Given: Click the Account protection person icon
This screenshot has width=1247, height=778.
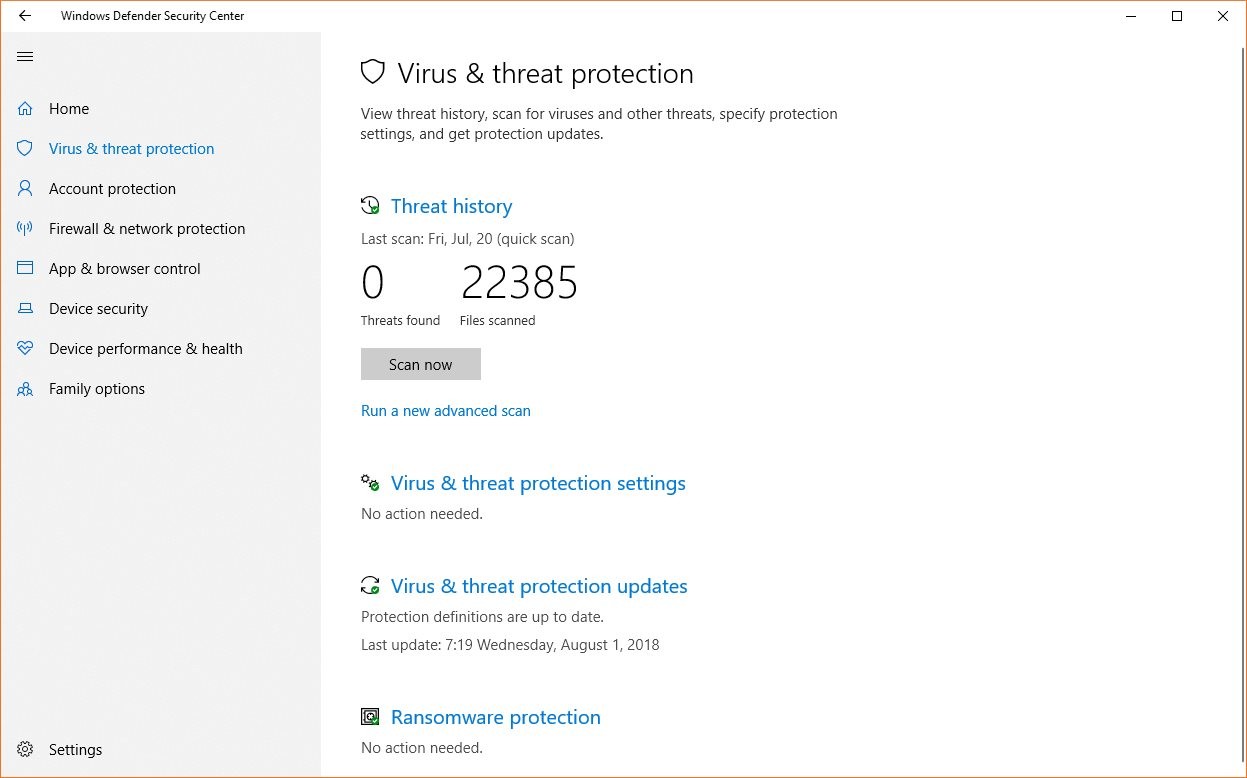Looking at the screenshot, I should point(25,189).
